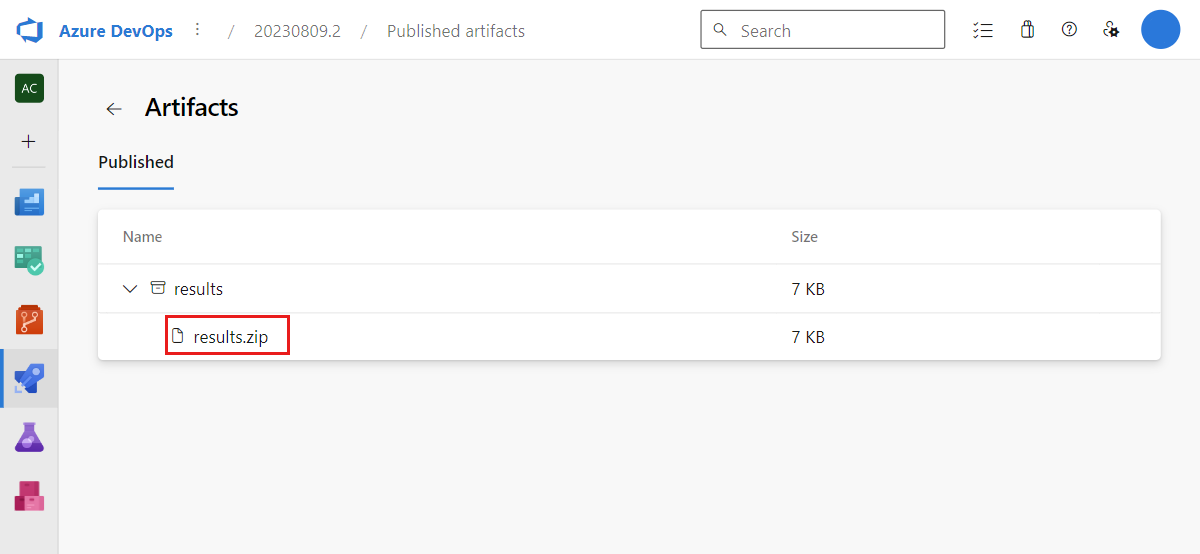
Task: Select the Published tab
Action: tap(136, 162)
